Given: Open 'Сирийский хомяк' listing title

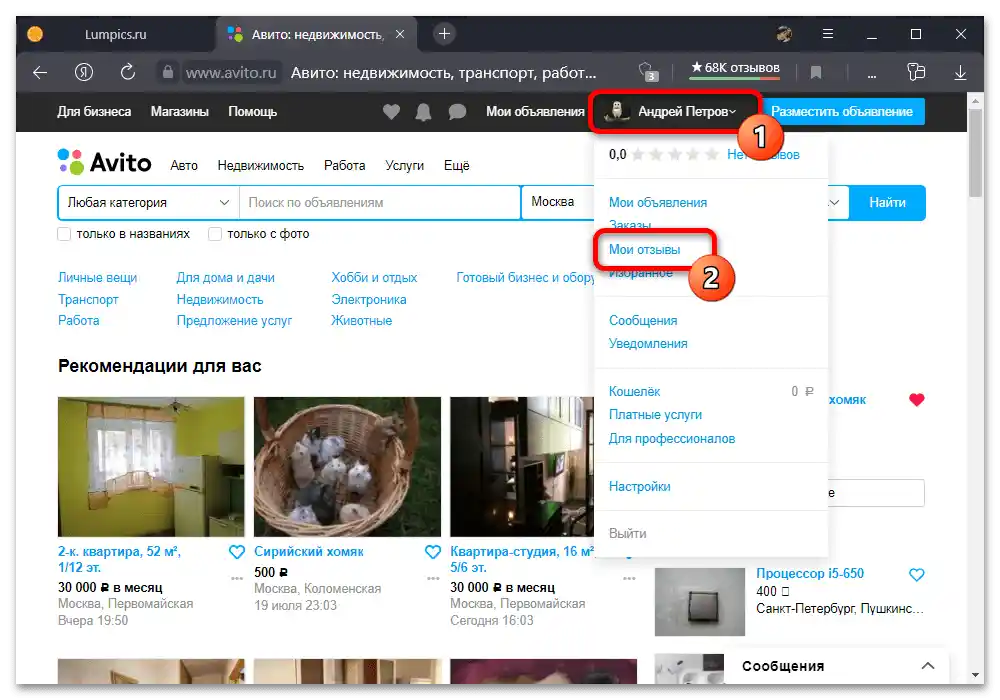Looking at the screenshot, I should (x=309, y=551).
